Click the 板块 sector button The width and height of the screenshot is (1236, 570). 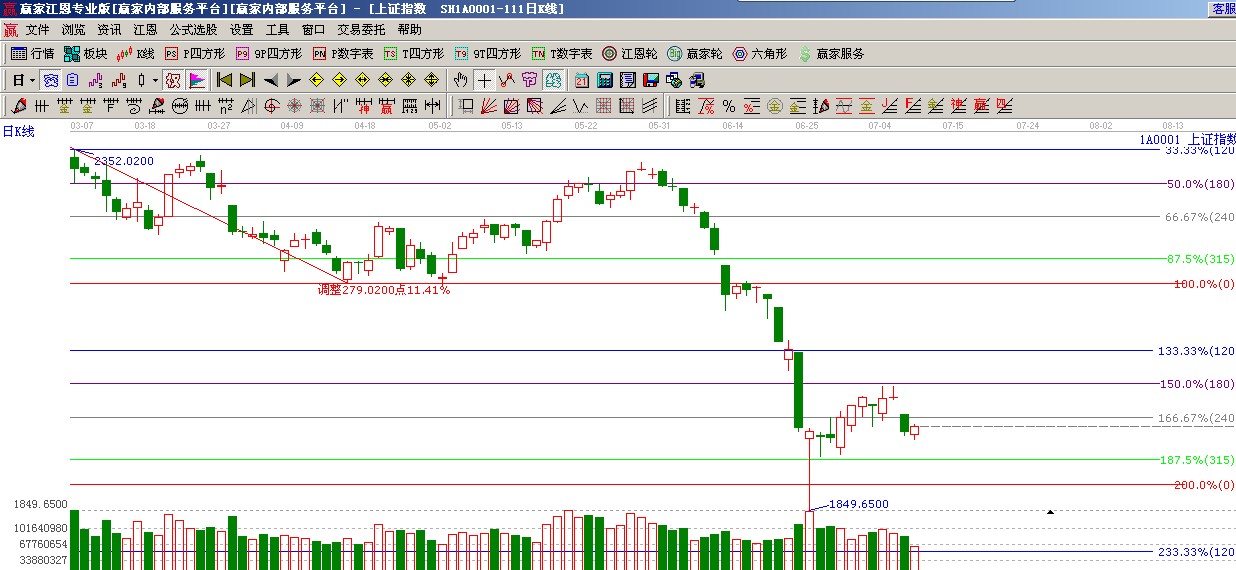[x=86, y=54]
